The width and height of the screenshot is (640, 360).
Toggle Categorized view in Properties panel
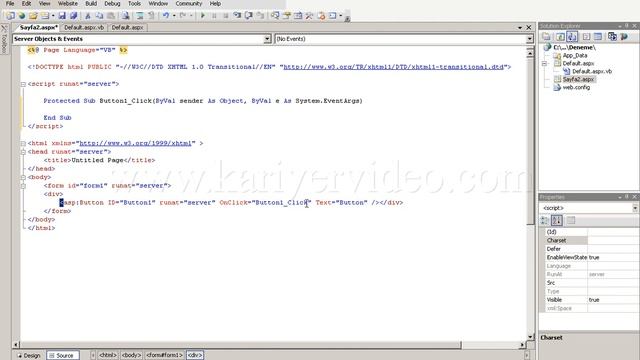click(x=544, y=220)
